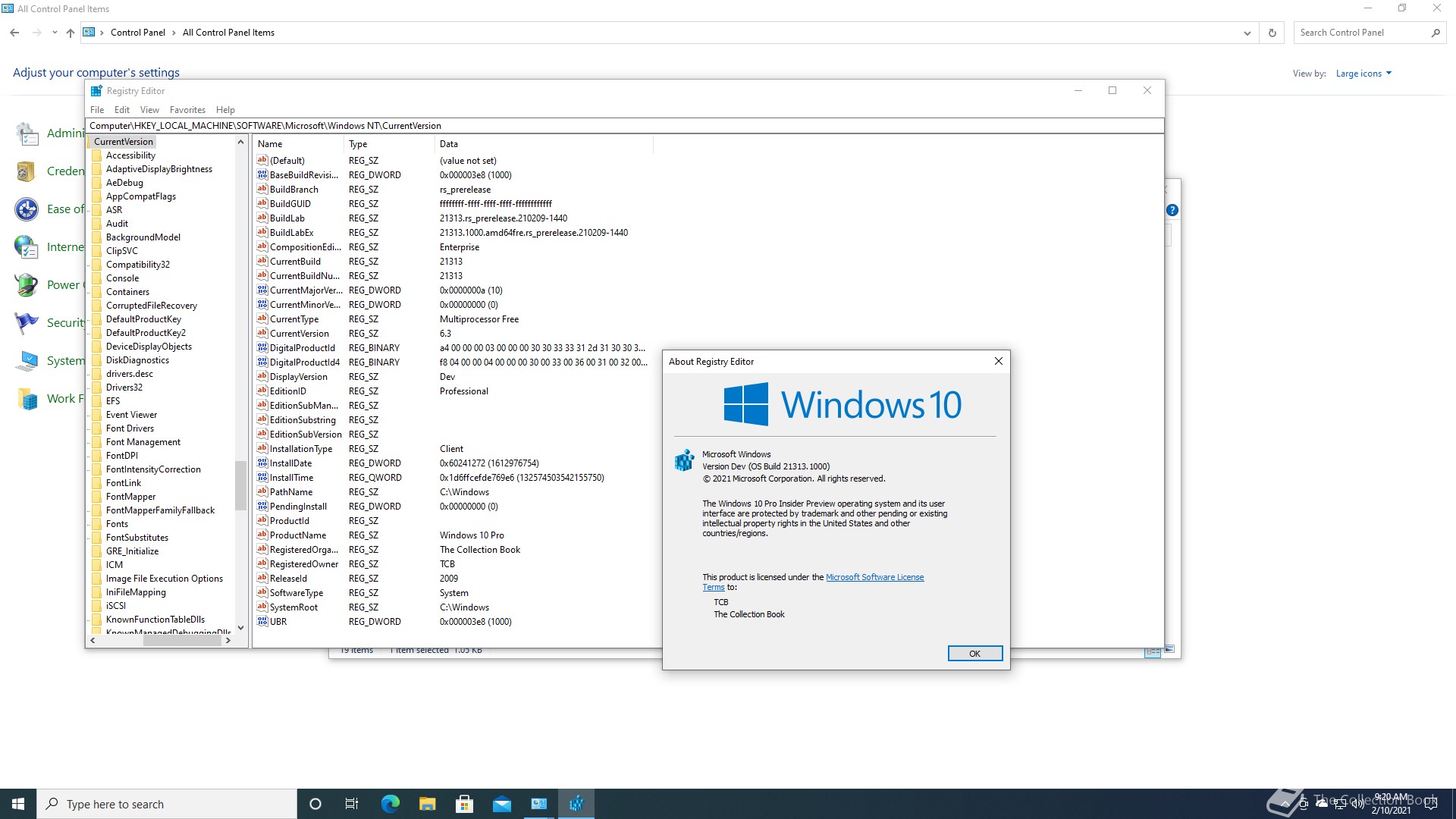The image size is (1456, 819).
Task: Refresh the Control Panel window
Action: pos(1272,33)
